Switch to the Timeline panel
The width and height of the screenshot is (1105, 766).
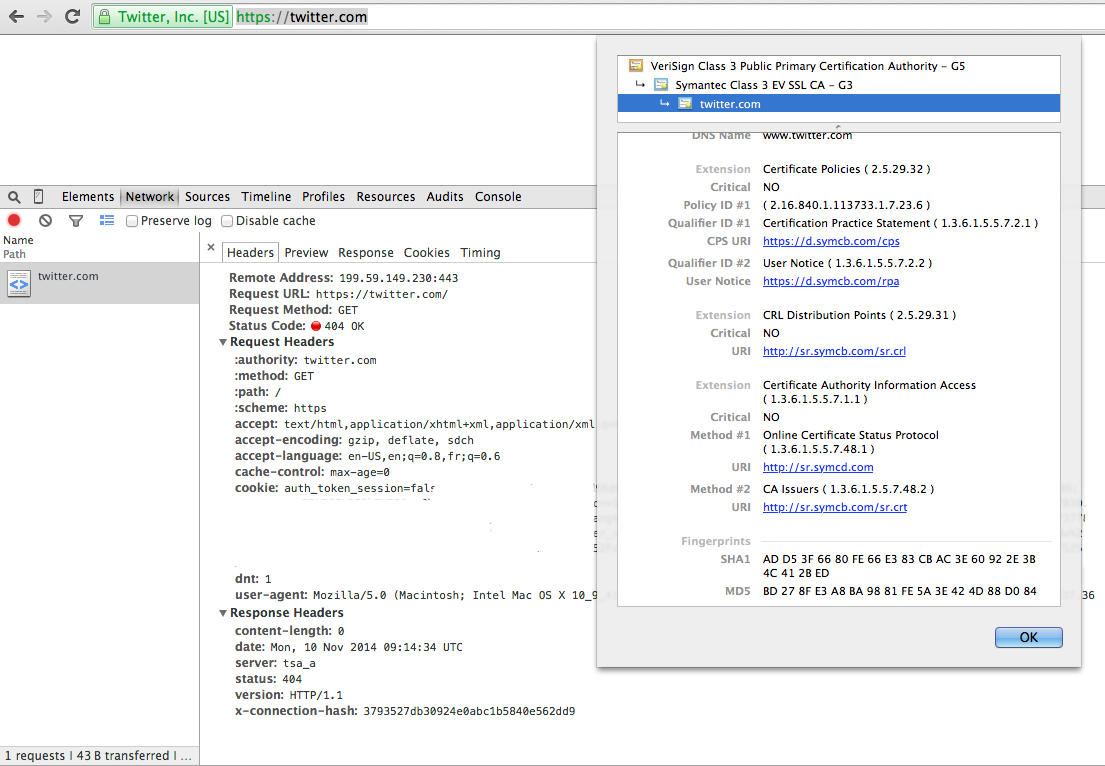tap(266, 197)
